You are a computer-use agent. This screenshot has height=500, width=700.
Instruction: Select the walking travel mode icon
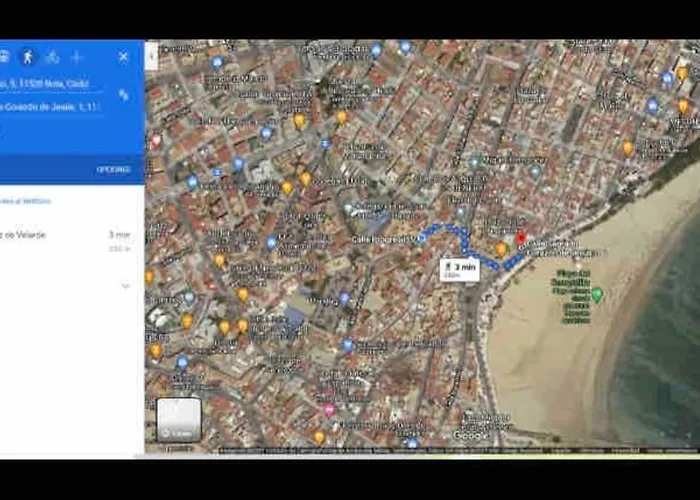[x=27, y=57]
